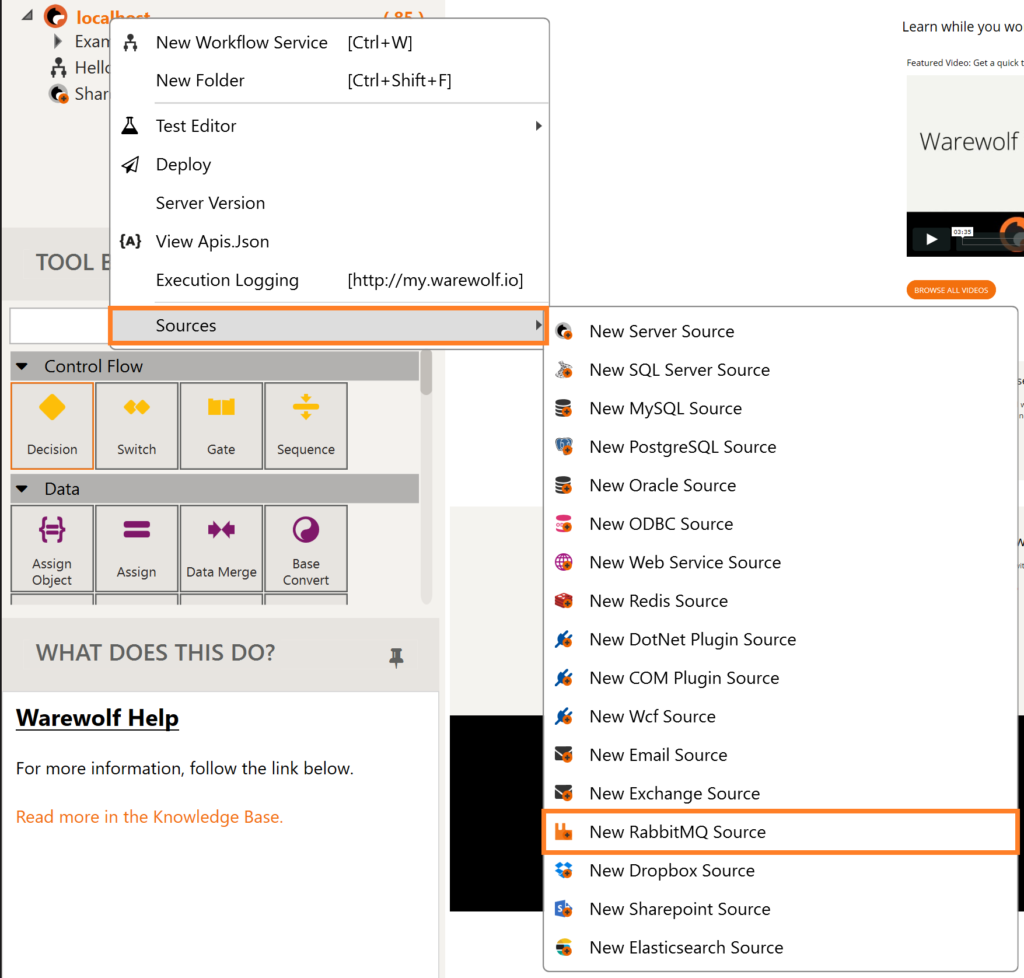This screenshot has height=978, width=1024.
Task: Play the featured Warewolf video
Action: (x=930, y=239)
